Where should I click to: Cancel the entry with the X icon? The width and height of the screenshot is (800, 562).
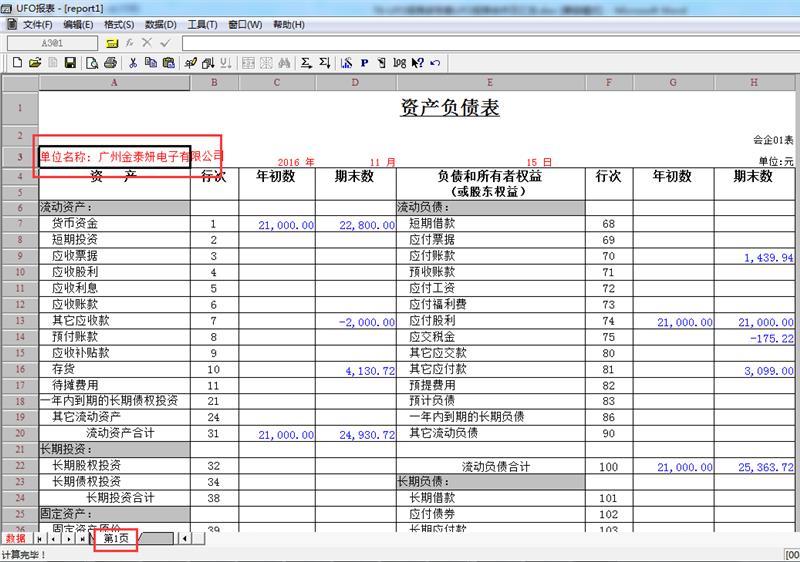pos(147,43)
